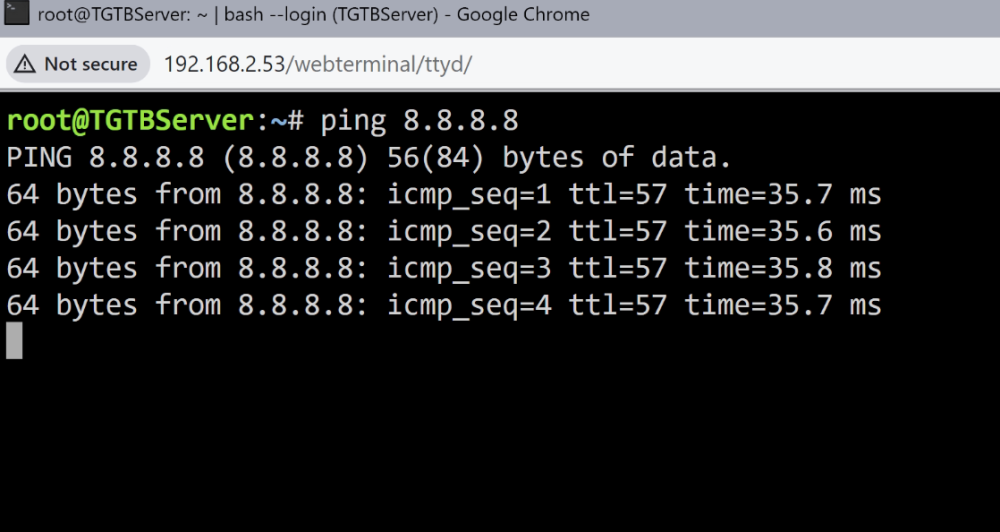Image resolution: width=1000 pixels, height=532 pixels.
Task: Click ttl=57 in the first reply
Action: coord(618,195)
